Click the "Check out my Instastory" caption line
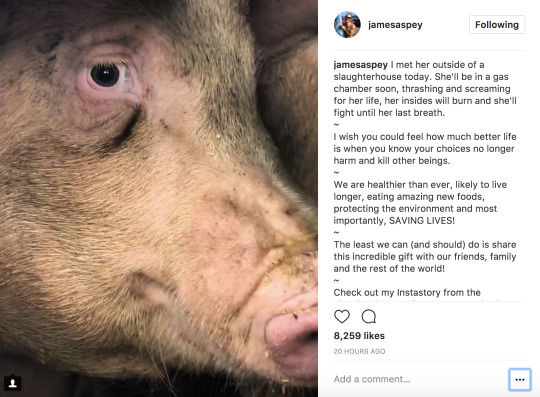 click(x=407, y=292)
